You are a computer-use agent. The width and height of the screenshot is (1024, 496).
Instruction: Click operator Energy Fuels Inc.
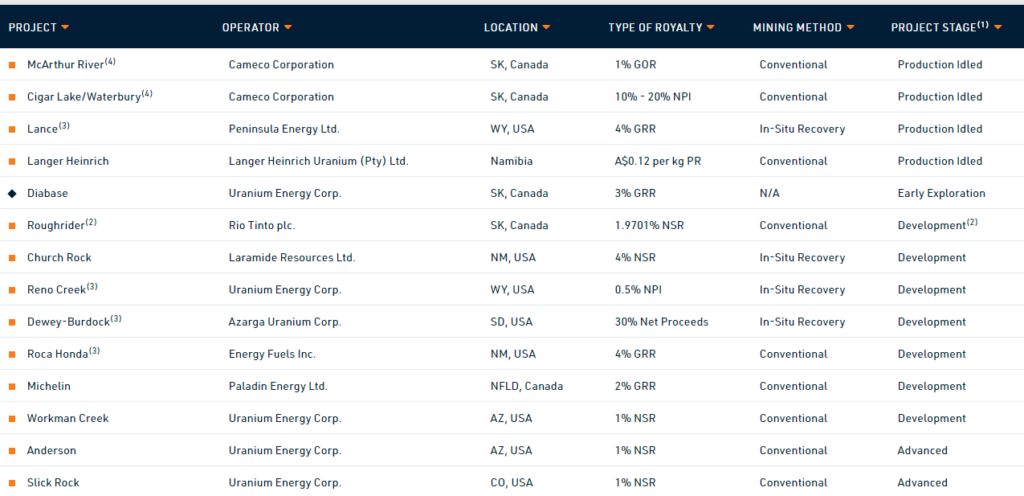click(x=272, y=354)
